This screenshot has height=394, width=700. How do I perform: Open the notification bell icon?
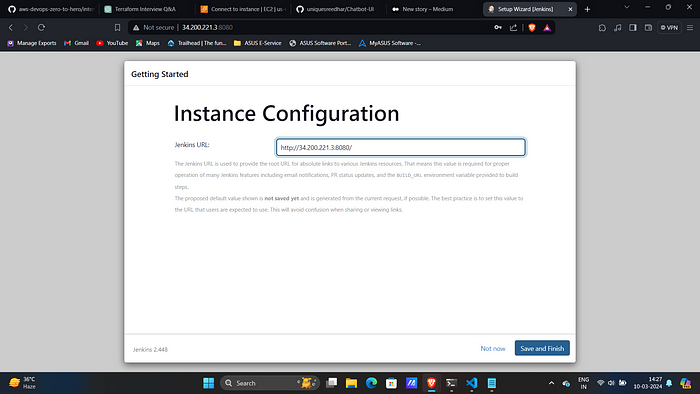[x=669, y=383]
